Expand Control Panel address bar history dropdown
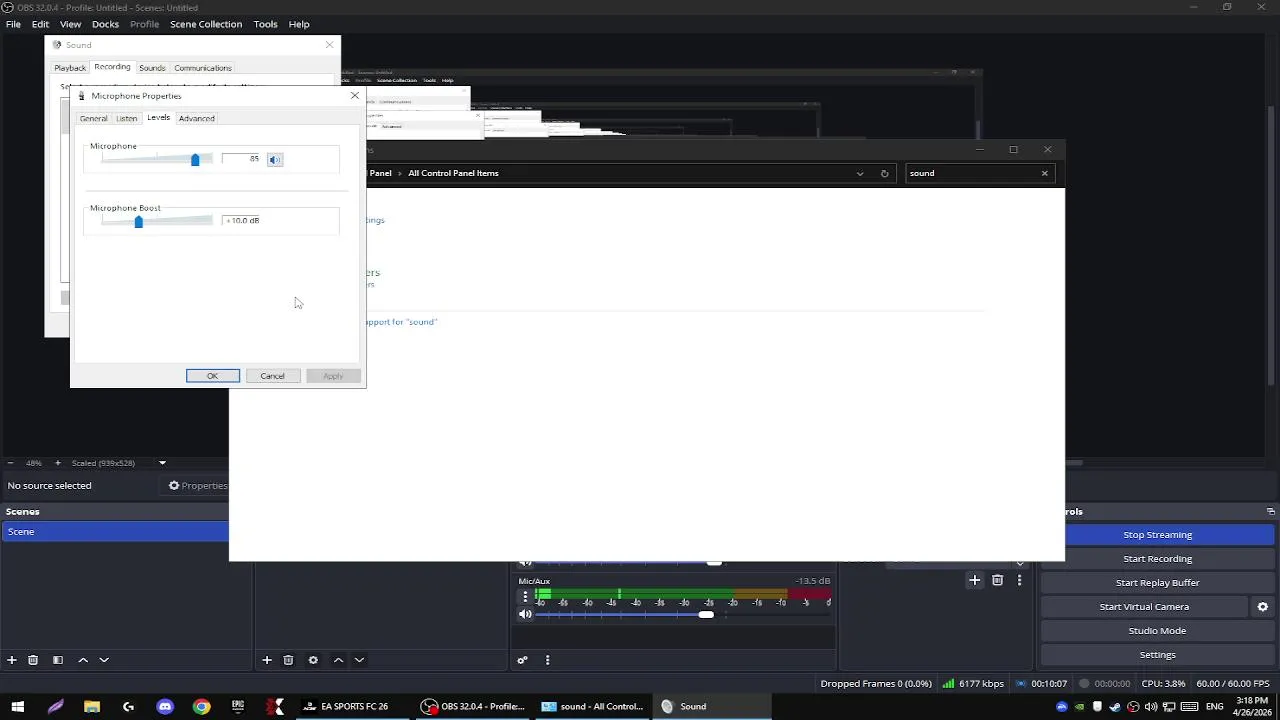 click(859, 173)
